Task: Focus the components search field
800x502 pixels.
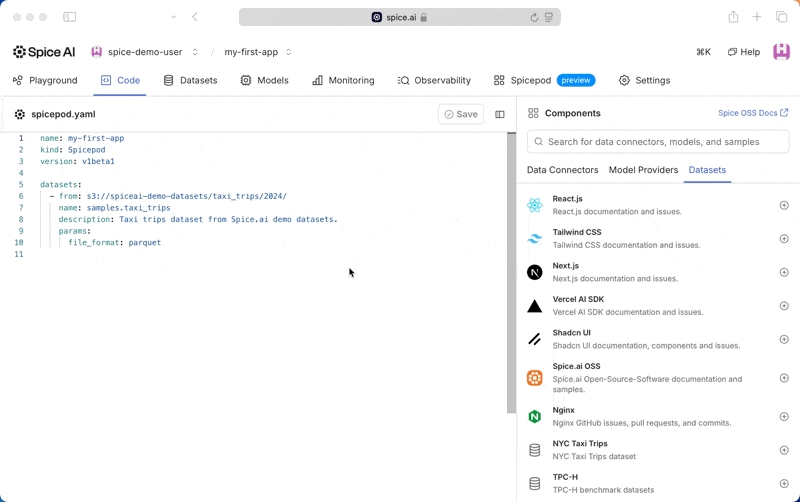Action: (658, 142)
